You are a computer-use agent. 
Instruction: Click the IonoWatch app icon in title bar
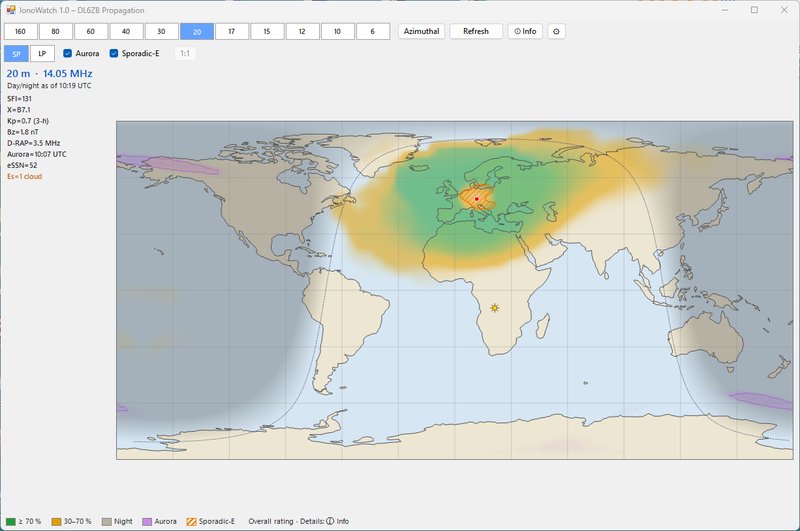[x=11, y=10]
